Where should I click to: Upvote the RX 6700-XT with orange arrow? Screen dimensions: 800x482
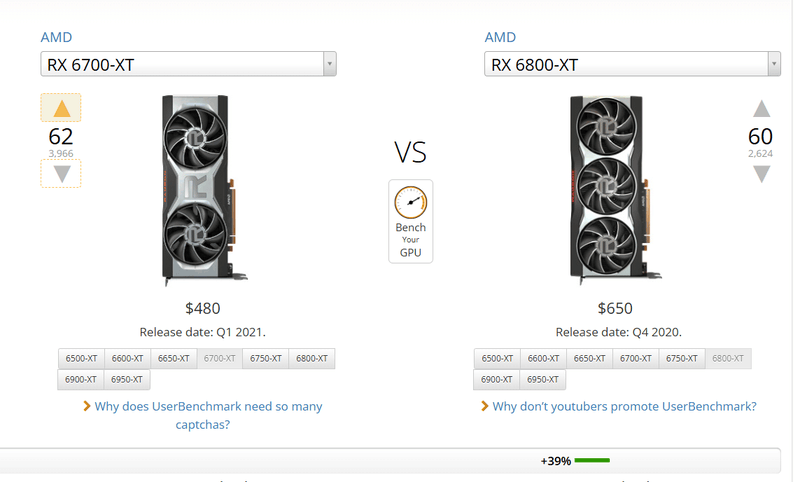61,108
